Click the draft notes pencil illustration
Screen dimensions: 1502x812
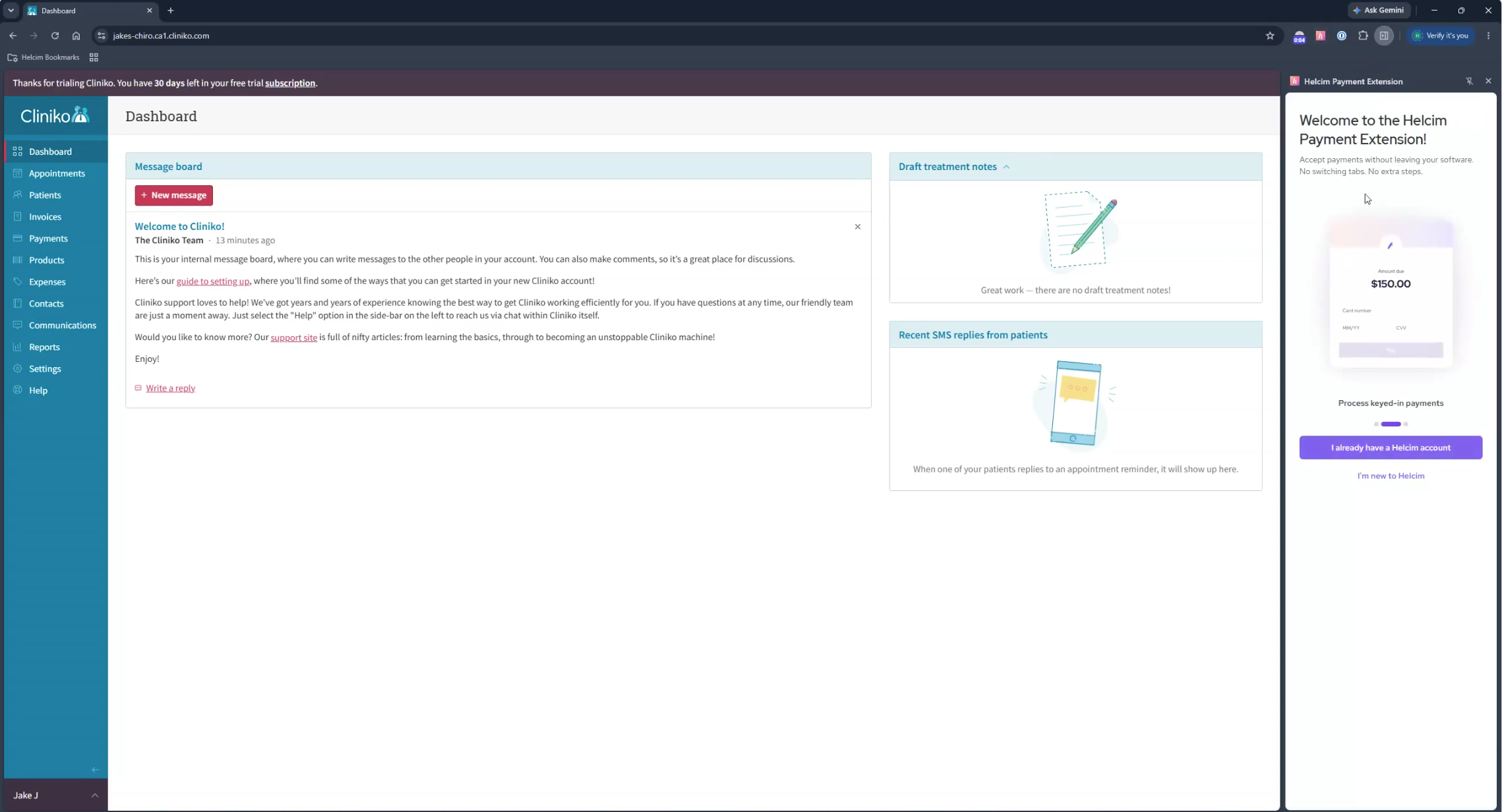point(1079,231)
